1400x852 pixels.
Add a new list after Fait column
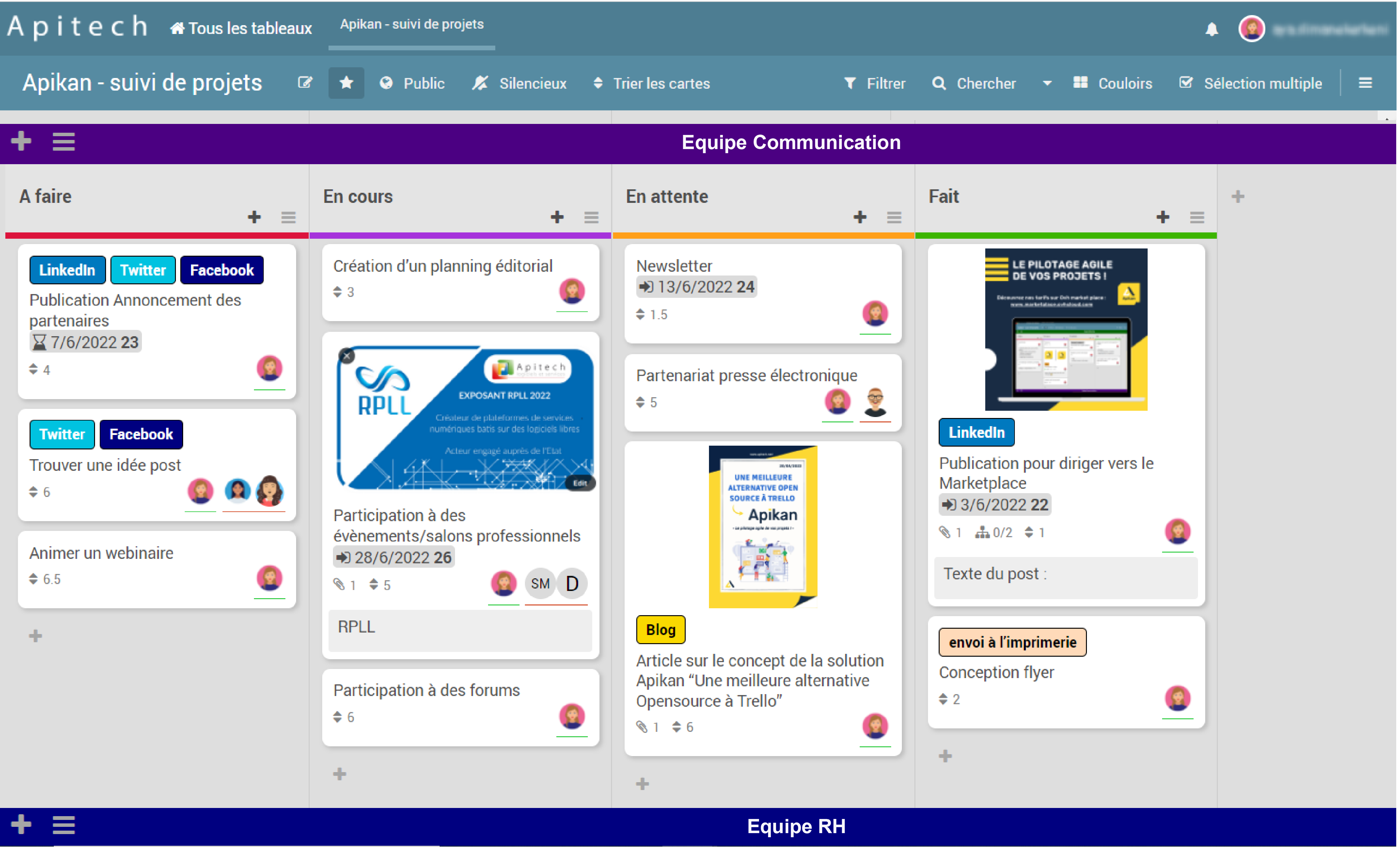click(1238, 197)
